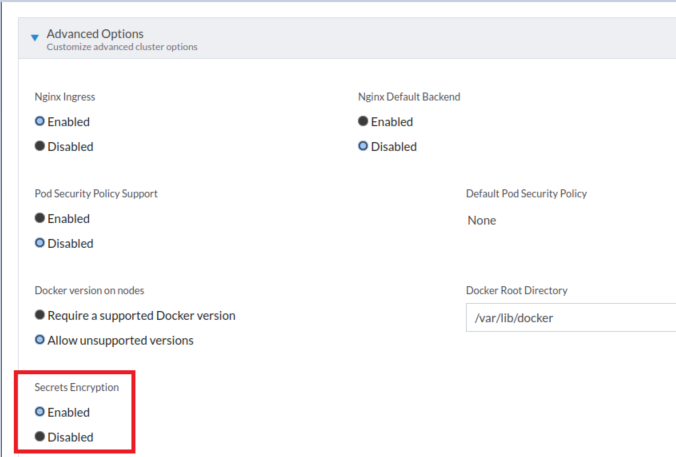This screenshot has height=457, width=676.
Task: Click the Nginx Default Backend heading
Action: (x=408, y=97)
